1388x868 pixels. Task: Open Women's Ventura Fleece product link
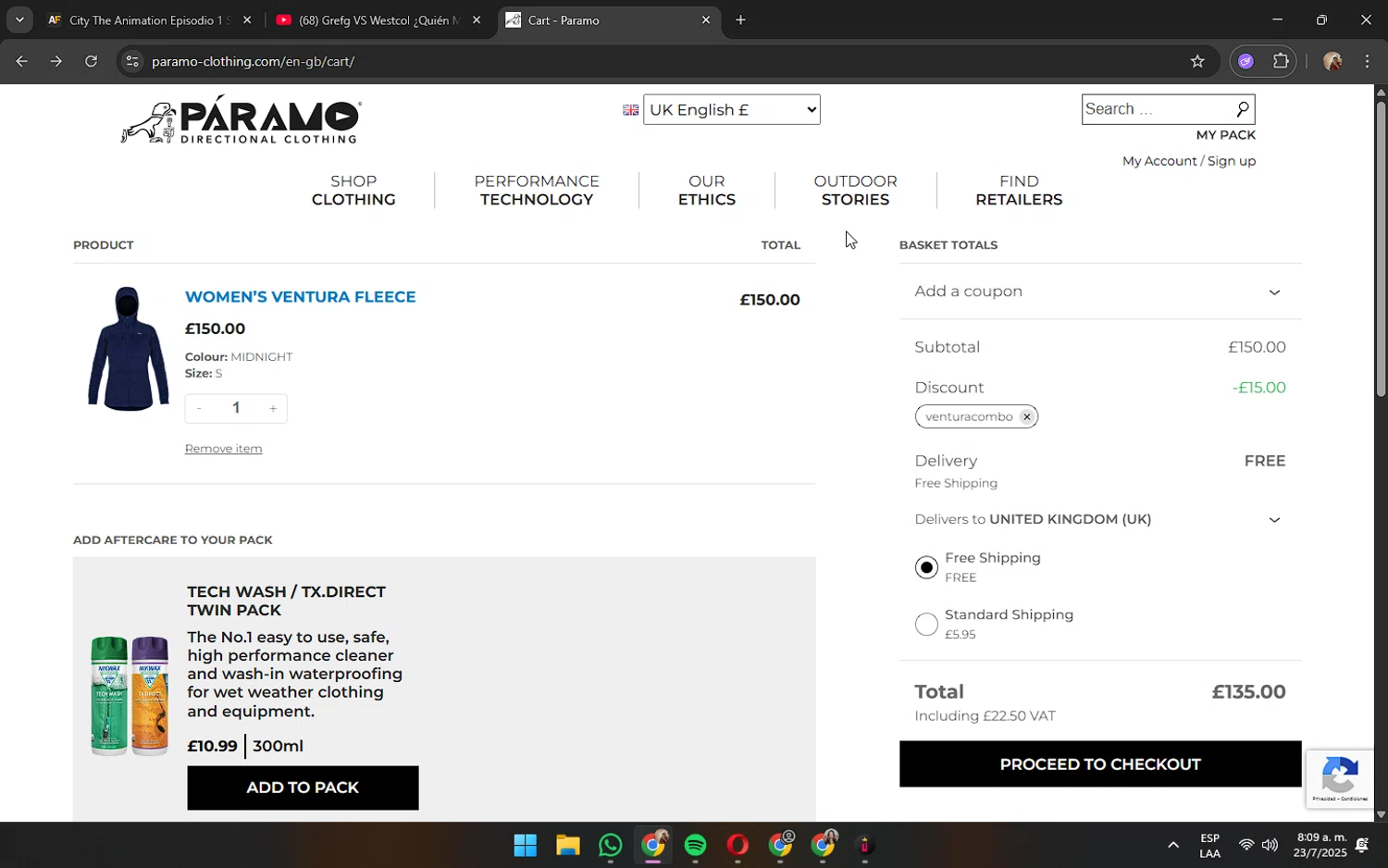300,297
